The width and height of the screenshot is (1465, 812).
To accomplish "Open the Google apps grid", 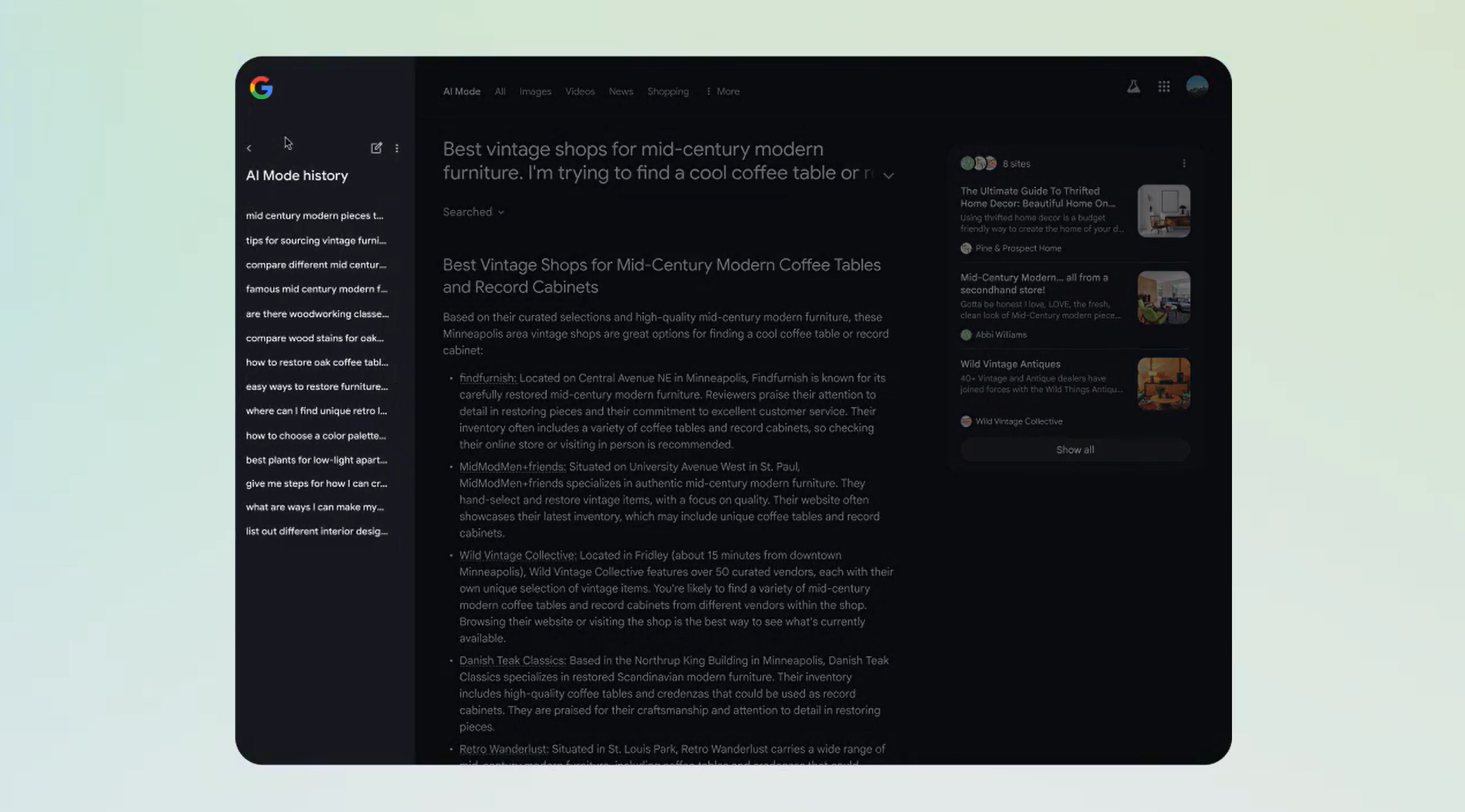I will pyautogui.click(x=1164, y=87).
